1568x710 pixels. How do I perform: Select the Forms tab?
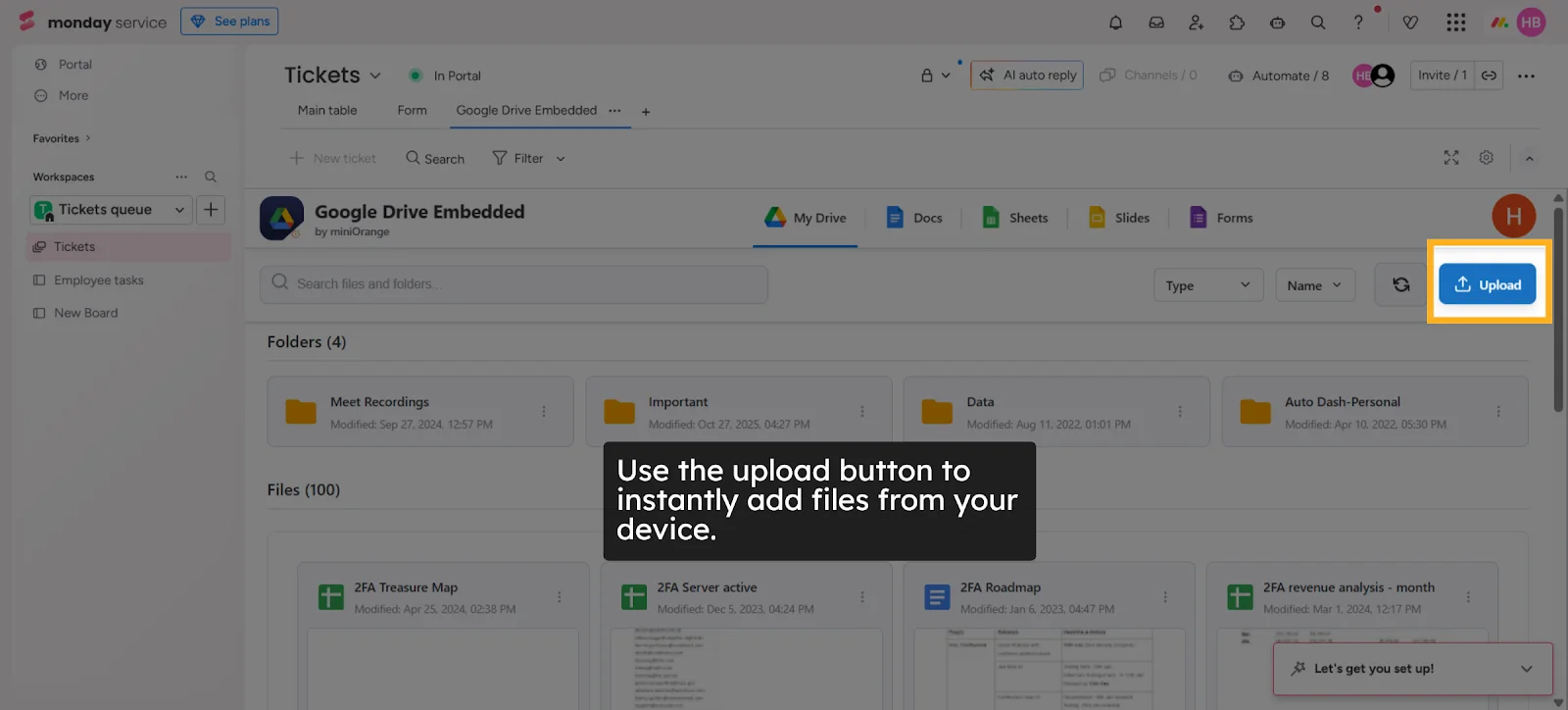point(1221,218)
